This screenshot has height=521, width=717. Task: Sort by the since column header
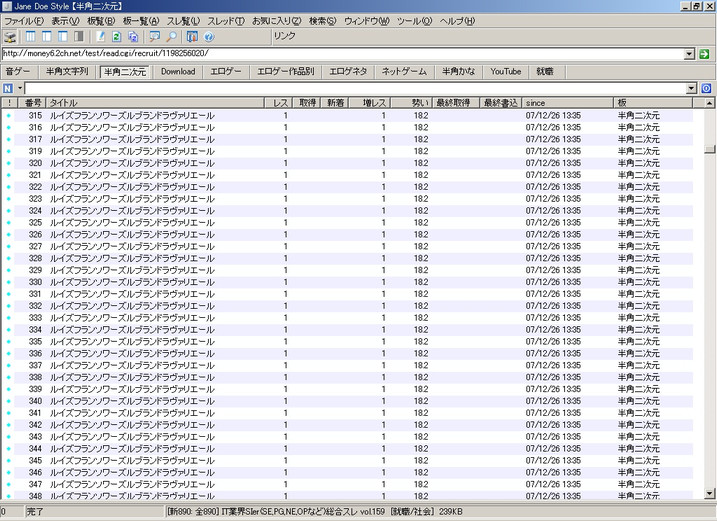click(x=567, y=103)
